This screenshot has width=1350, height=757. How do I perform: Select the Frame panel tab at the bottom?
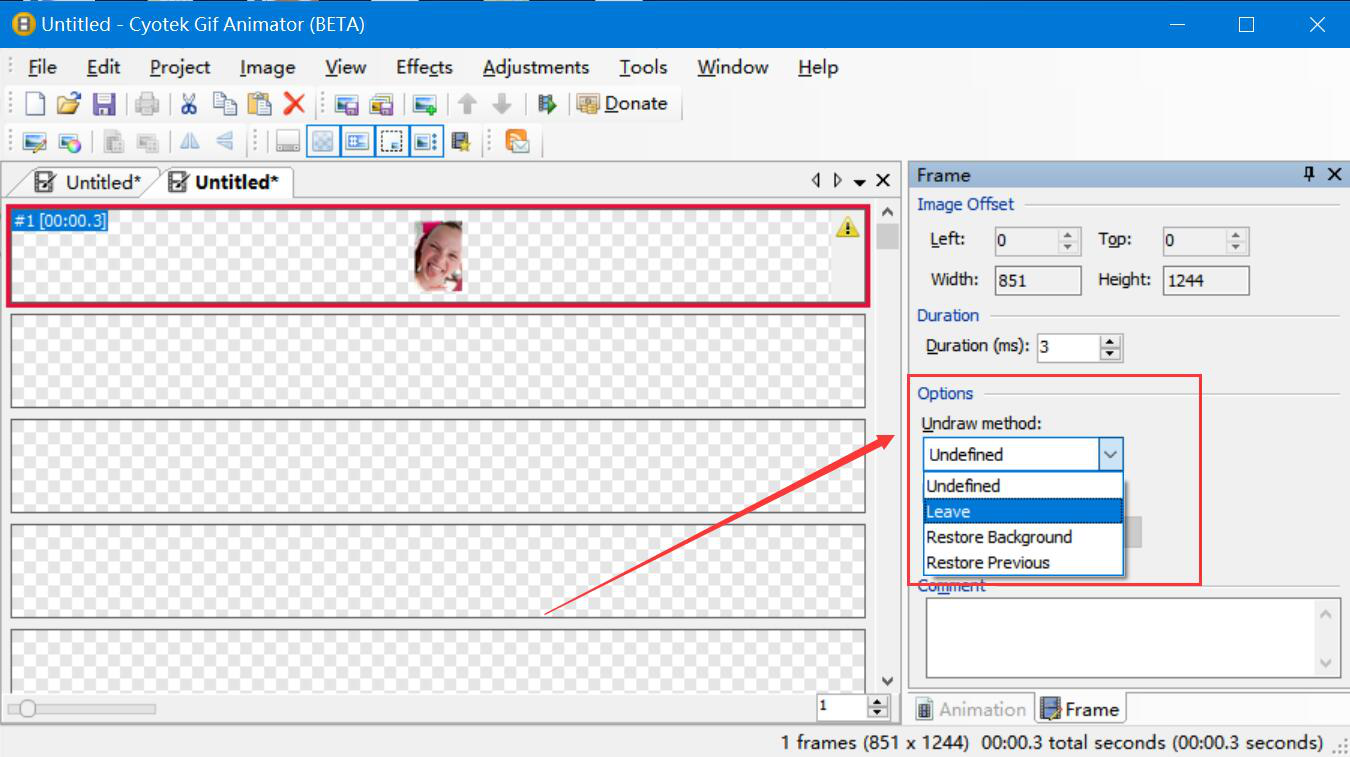[x=1080, y=709]
